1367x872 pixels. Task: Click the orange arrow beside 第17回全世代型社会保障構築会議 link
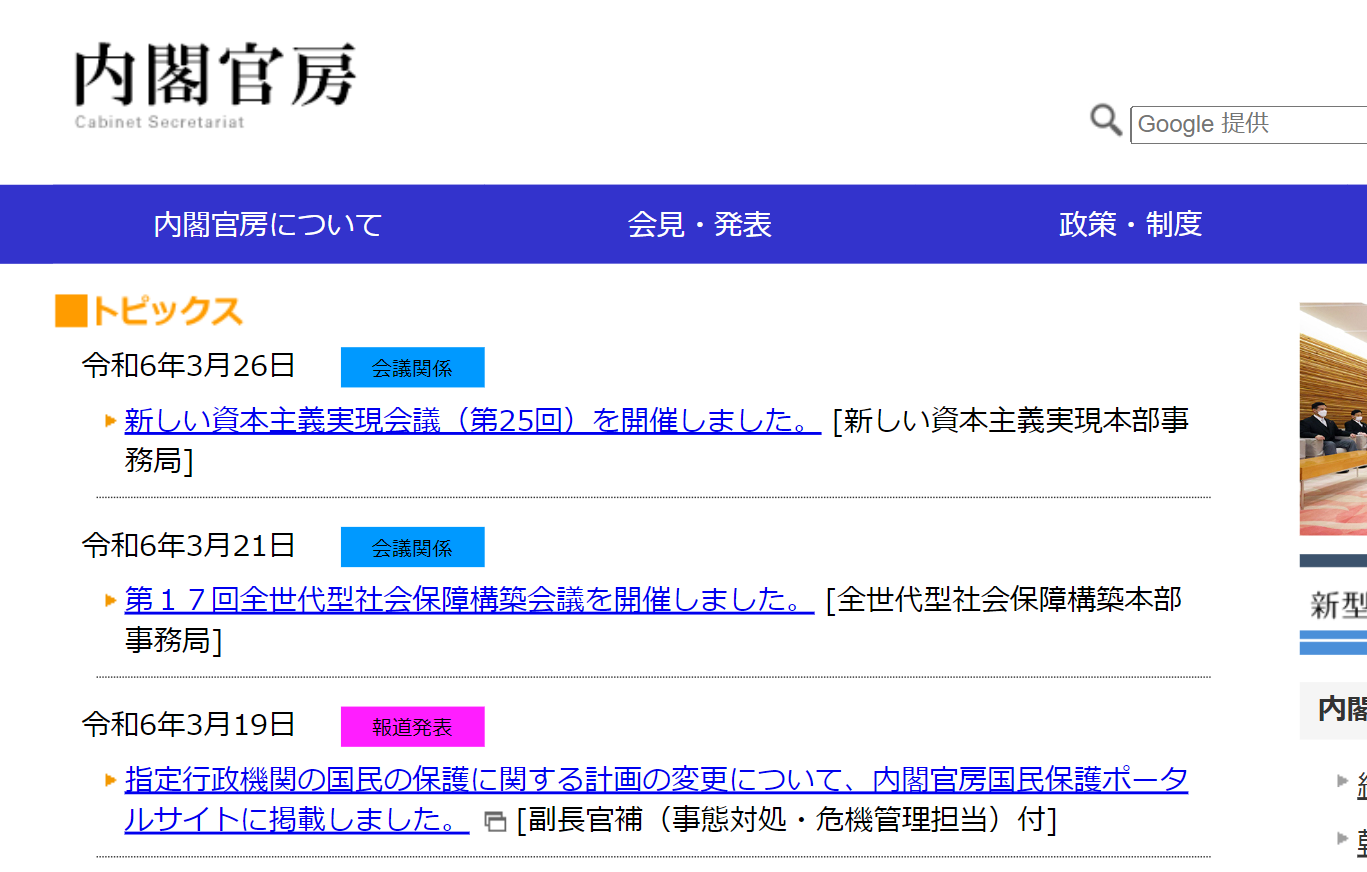(111, 600)
